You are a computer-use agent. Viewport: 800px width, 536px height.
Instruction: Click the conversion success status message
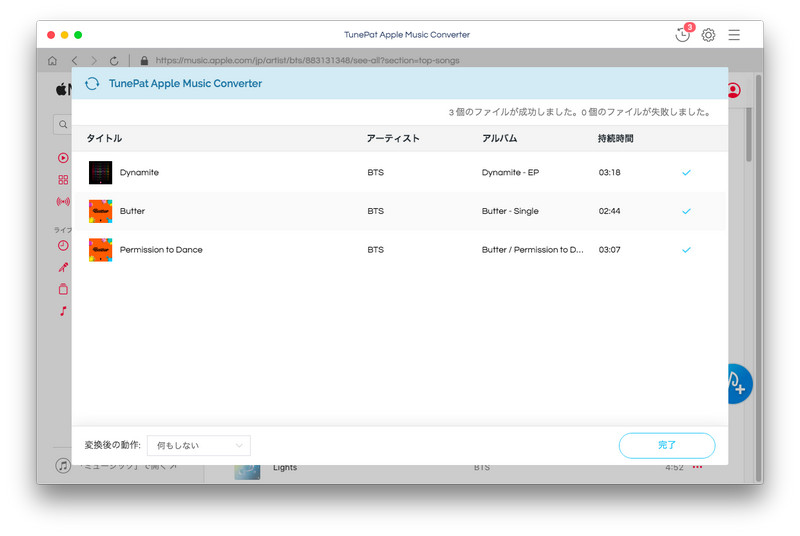pos(580,112)
